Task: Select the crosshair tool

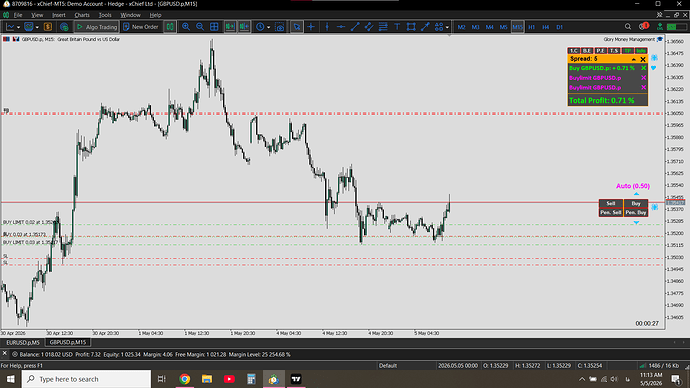Action: [x=311, y=27]
